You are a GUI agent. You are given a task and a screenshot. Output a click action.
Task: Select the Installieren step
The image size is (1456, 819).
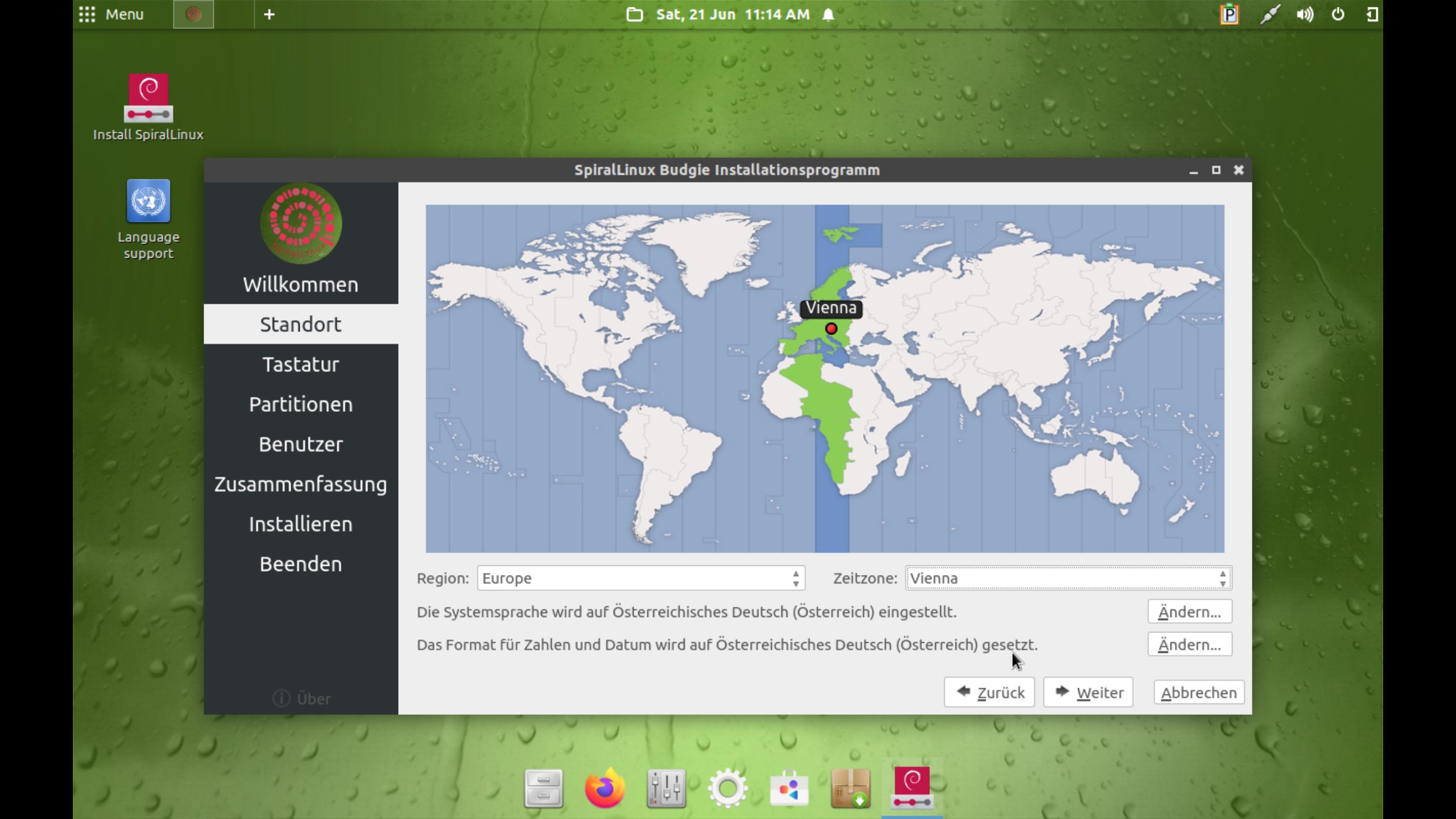coord(301,524)
